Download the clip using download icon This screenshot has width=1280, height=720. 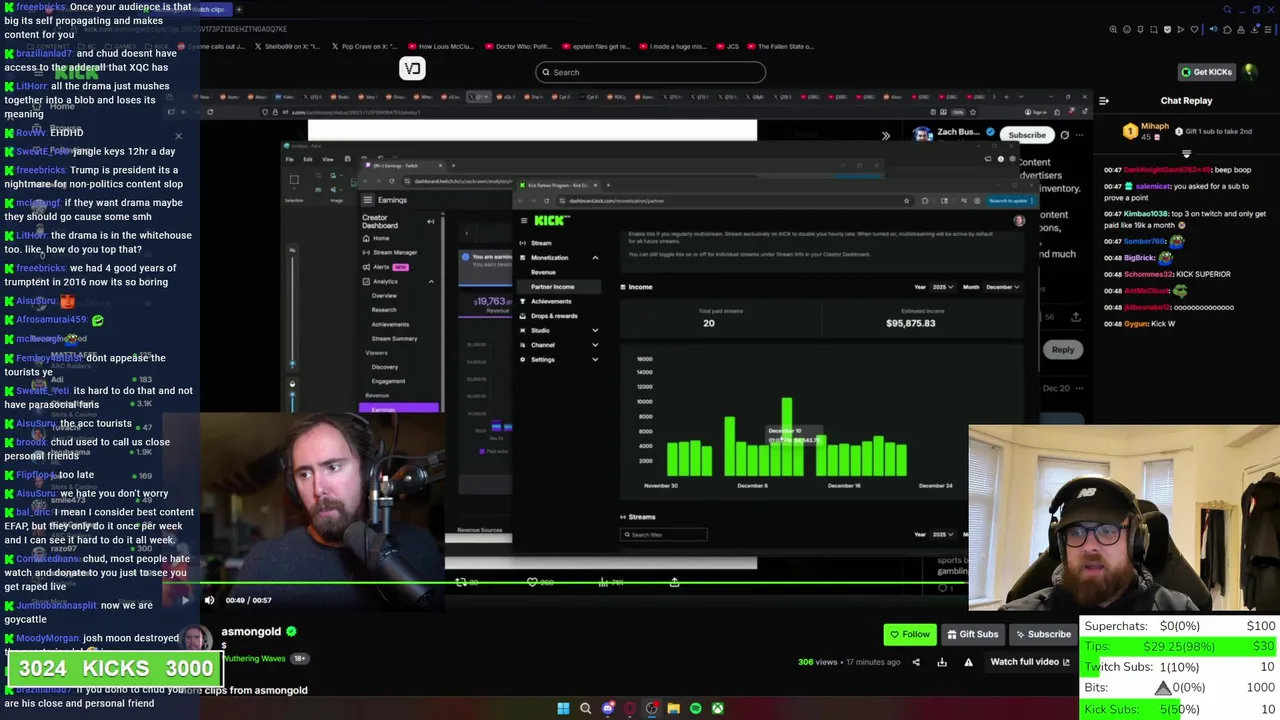(942, 662)
